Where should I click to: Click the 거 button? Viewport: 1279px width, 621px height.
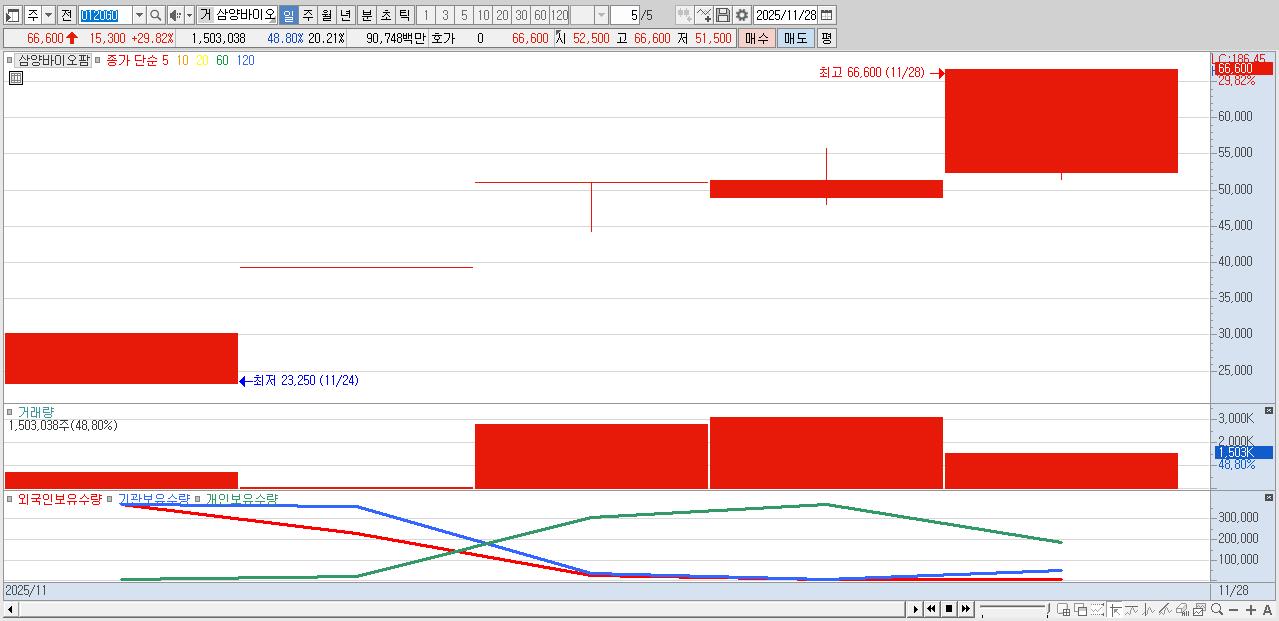click(x=204, y=15)
